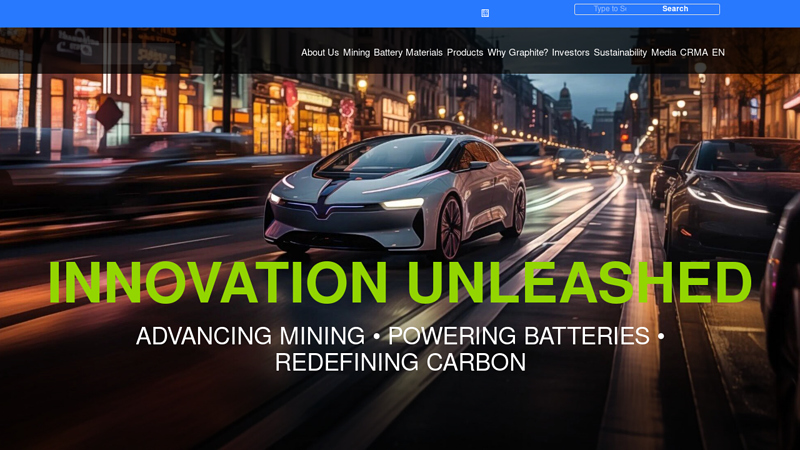The width and height of the screenshot is (800, 450).
Task: Select Products in the navigation bar
Action: click(x=465, y=53)
